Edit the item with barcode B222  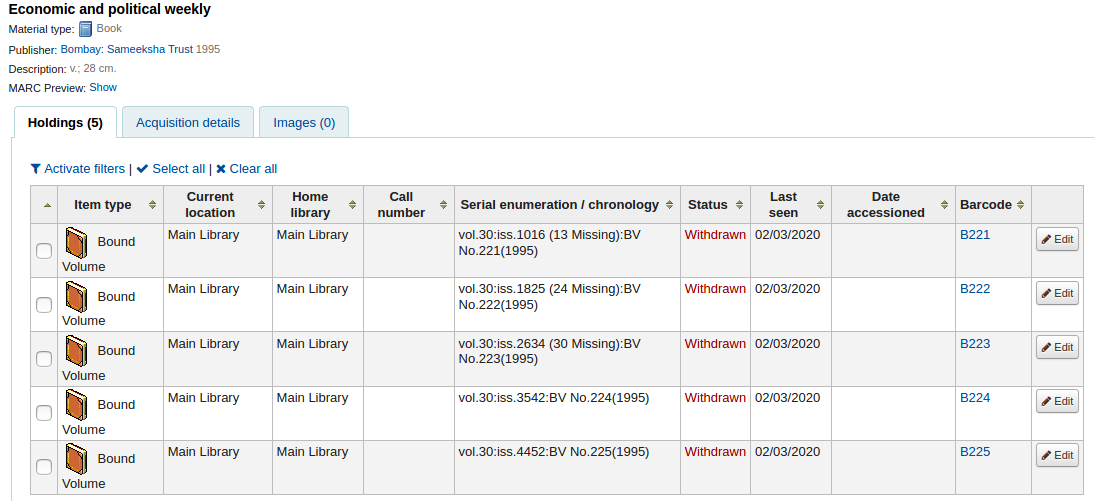(x=1057, y=293)
